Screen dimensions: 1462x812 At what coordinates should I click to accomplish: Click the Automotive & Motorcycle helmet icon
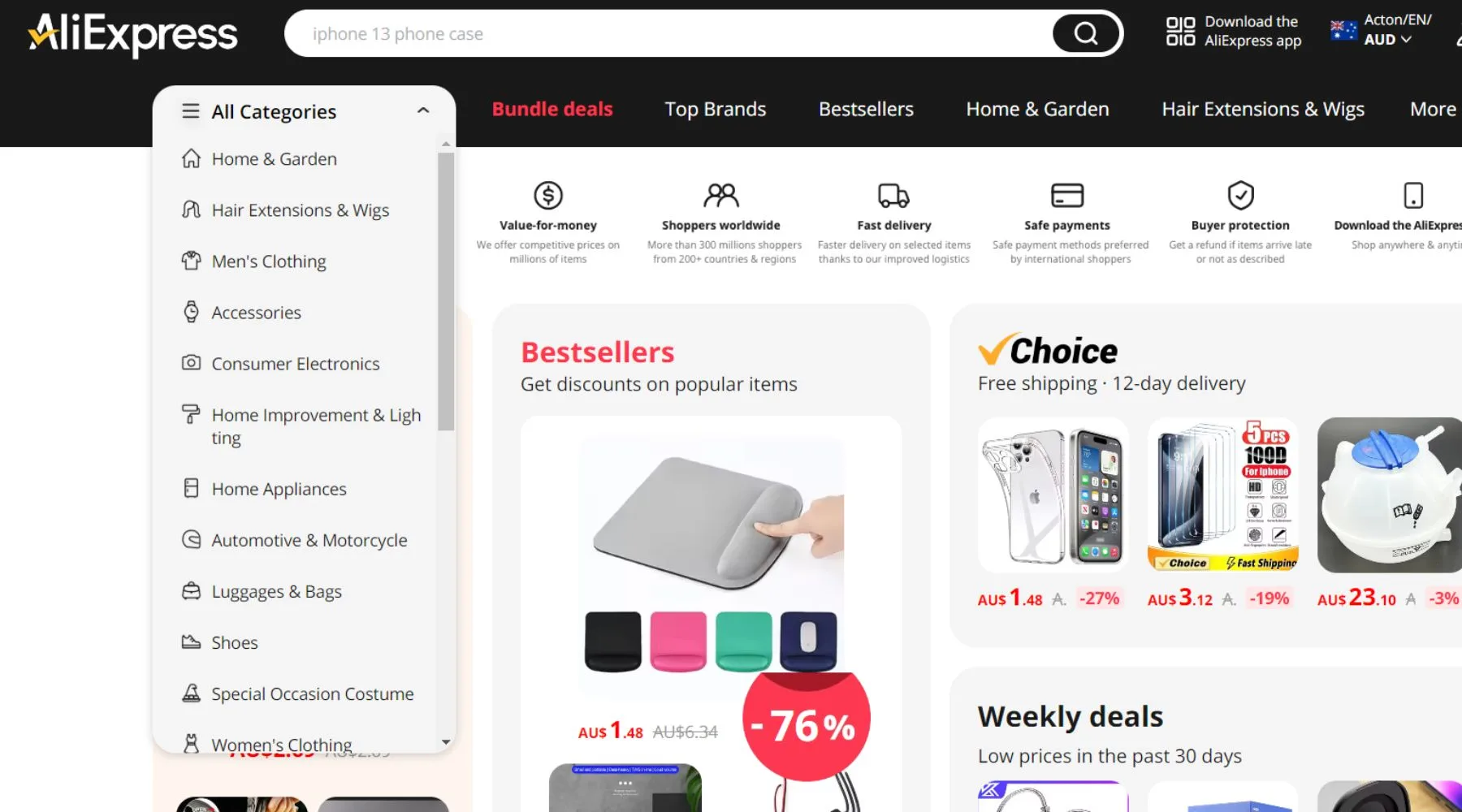click(x=191, y=539)
